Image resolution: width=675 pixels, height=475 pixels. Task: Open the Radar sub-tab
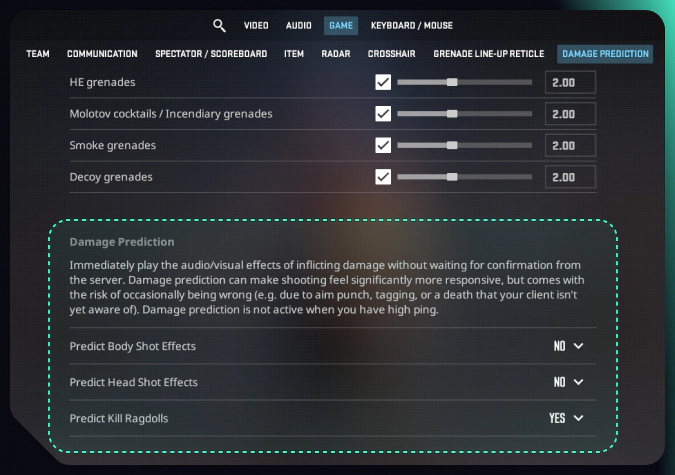(336, 54)
